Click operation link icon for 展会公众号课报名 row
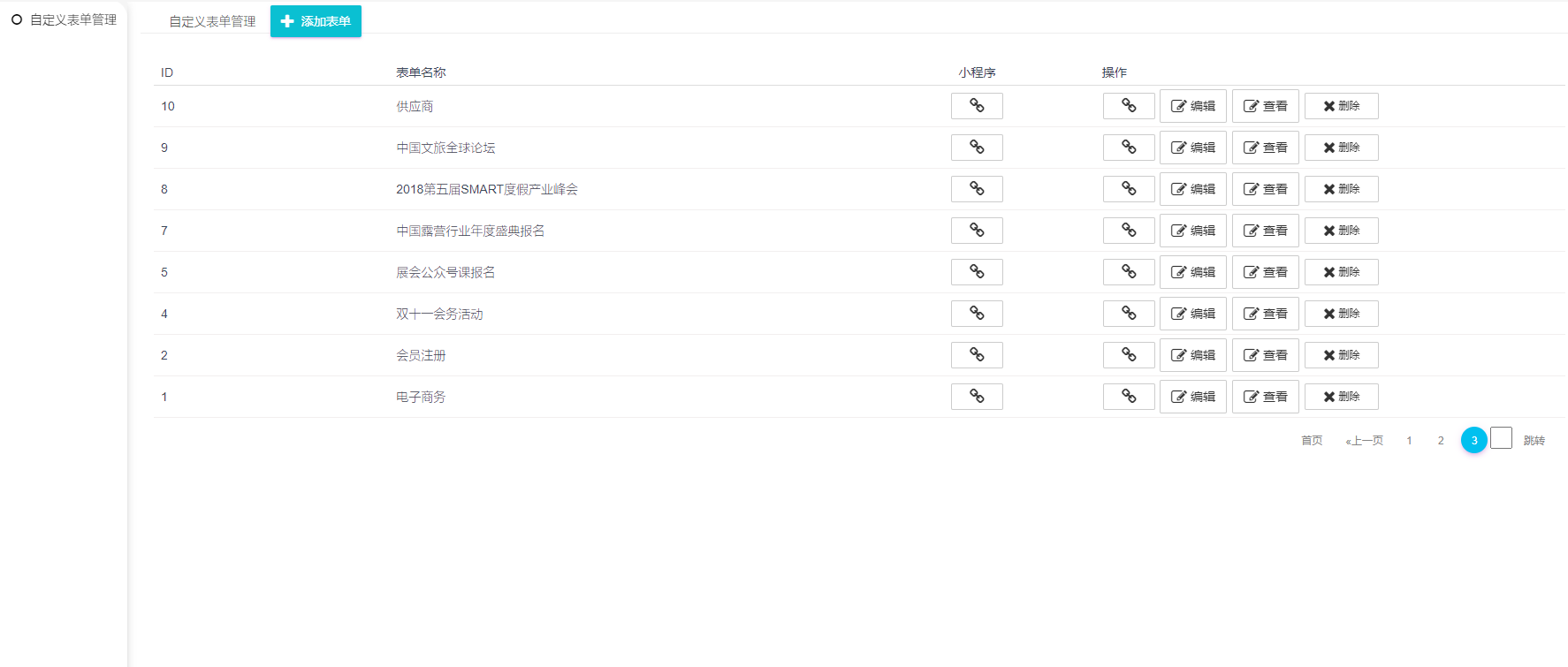 coord(1129,272)
